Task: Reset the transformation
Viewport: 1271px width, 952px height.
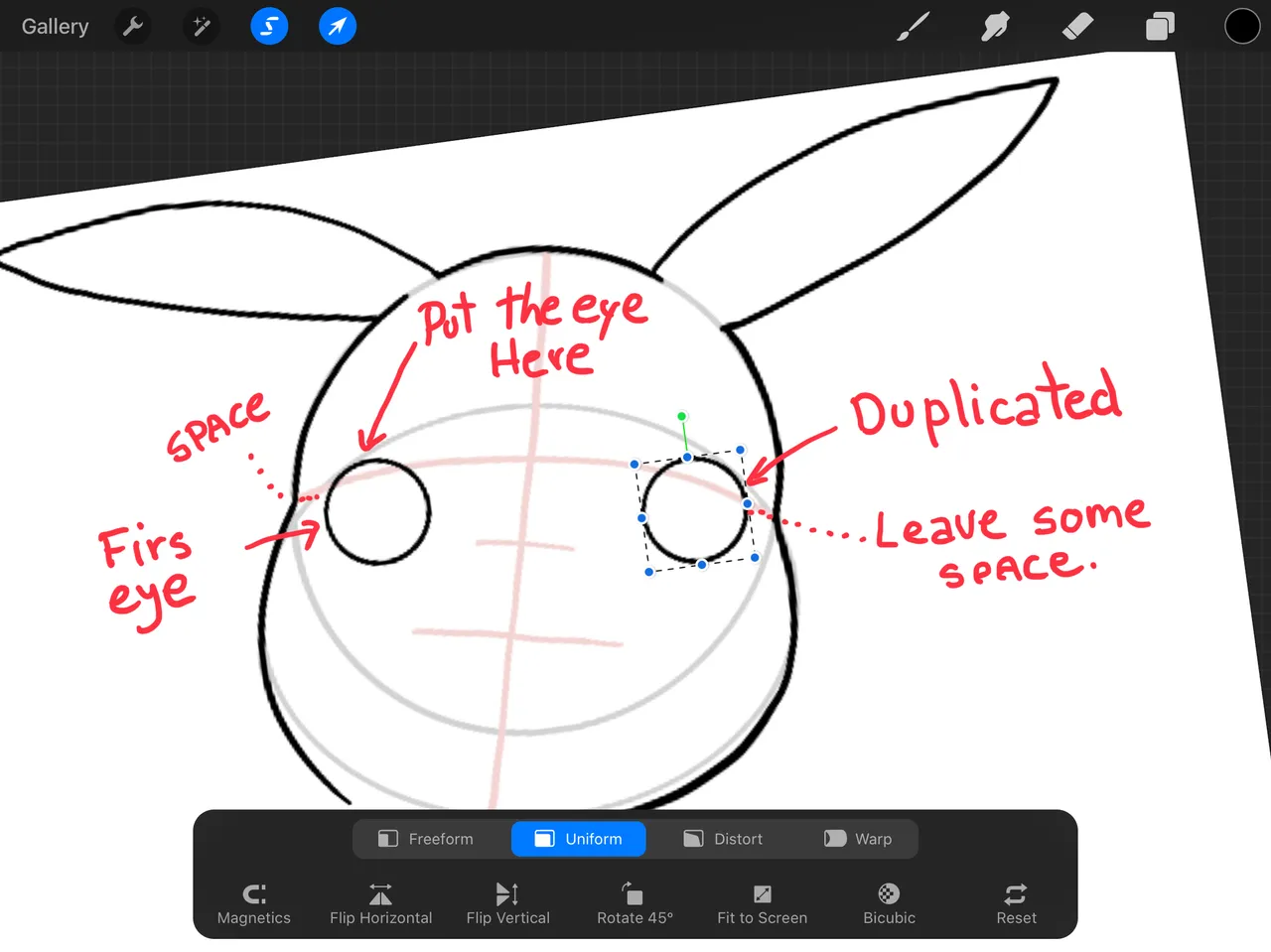Action: point(1016,904)
